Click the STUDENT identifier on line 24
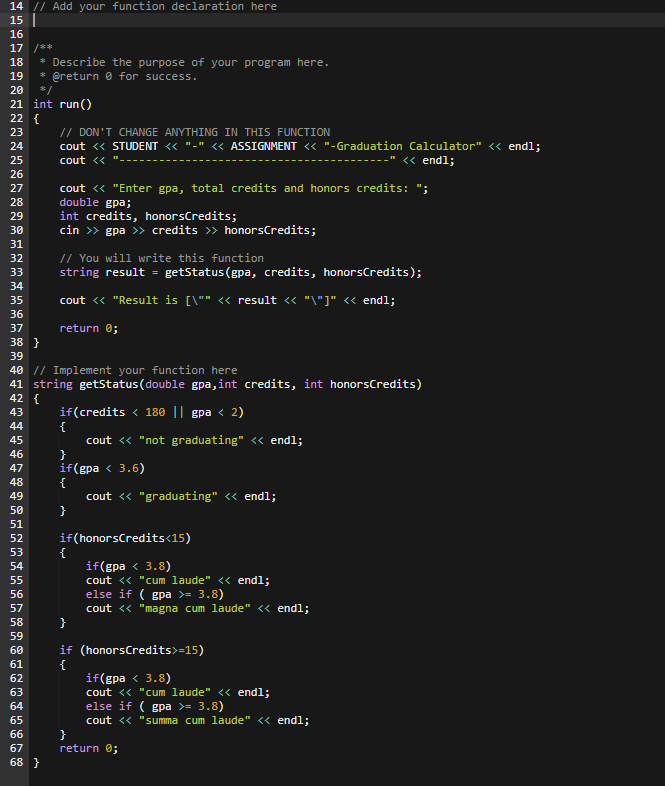 (x=135, y=146)
